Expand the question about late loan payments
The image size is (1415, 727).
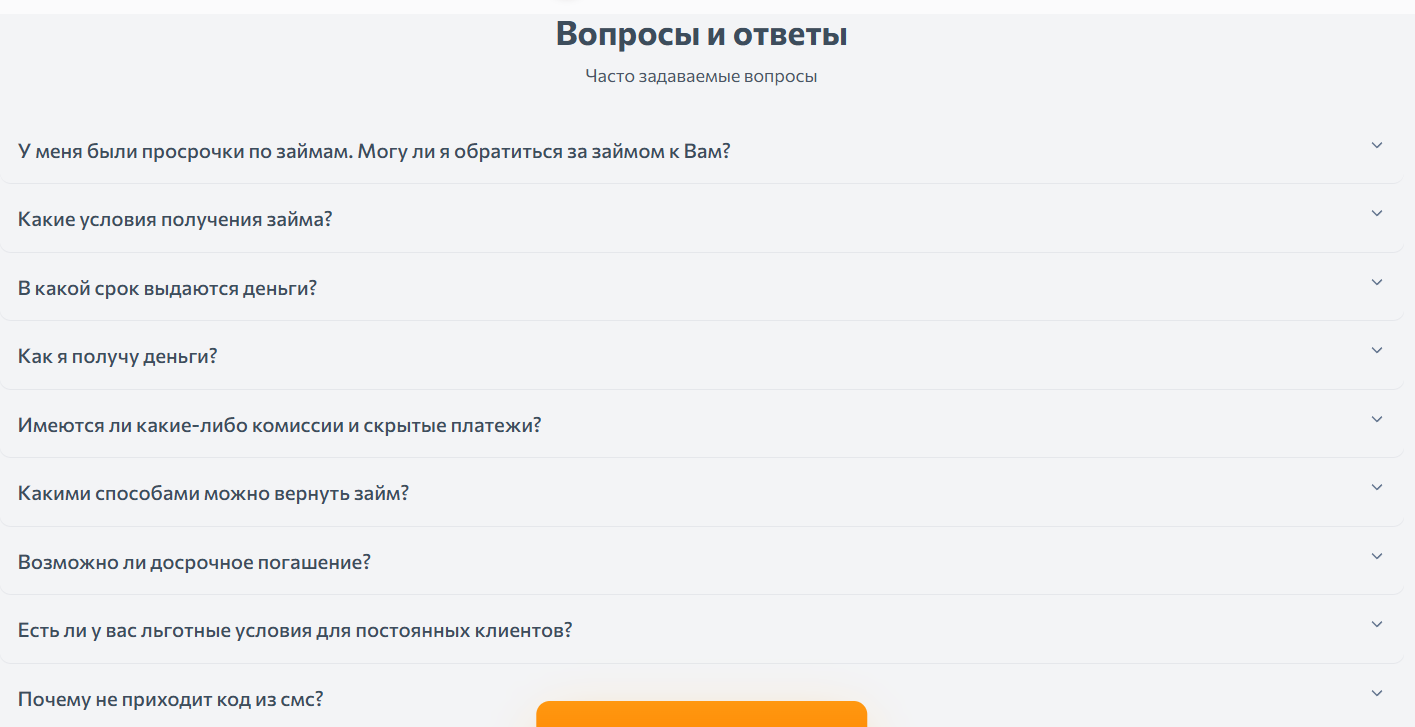374,151
